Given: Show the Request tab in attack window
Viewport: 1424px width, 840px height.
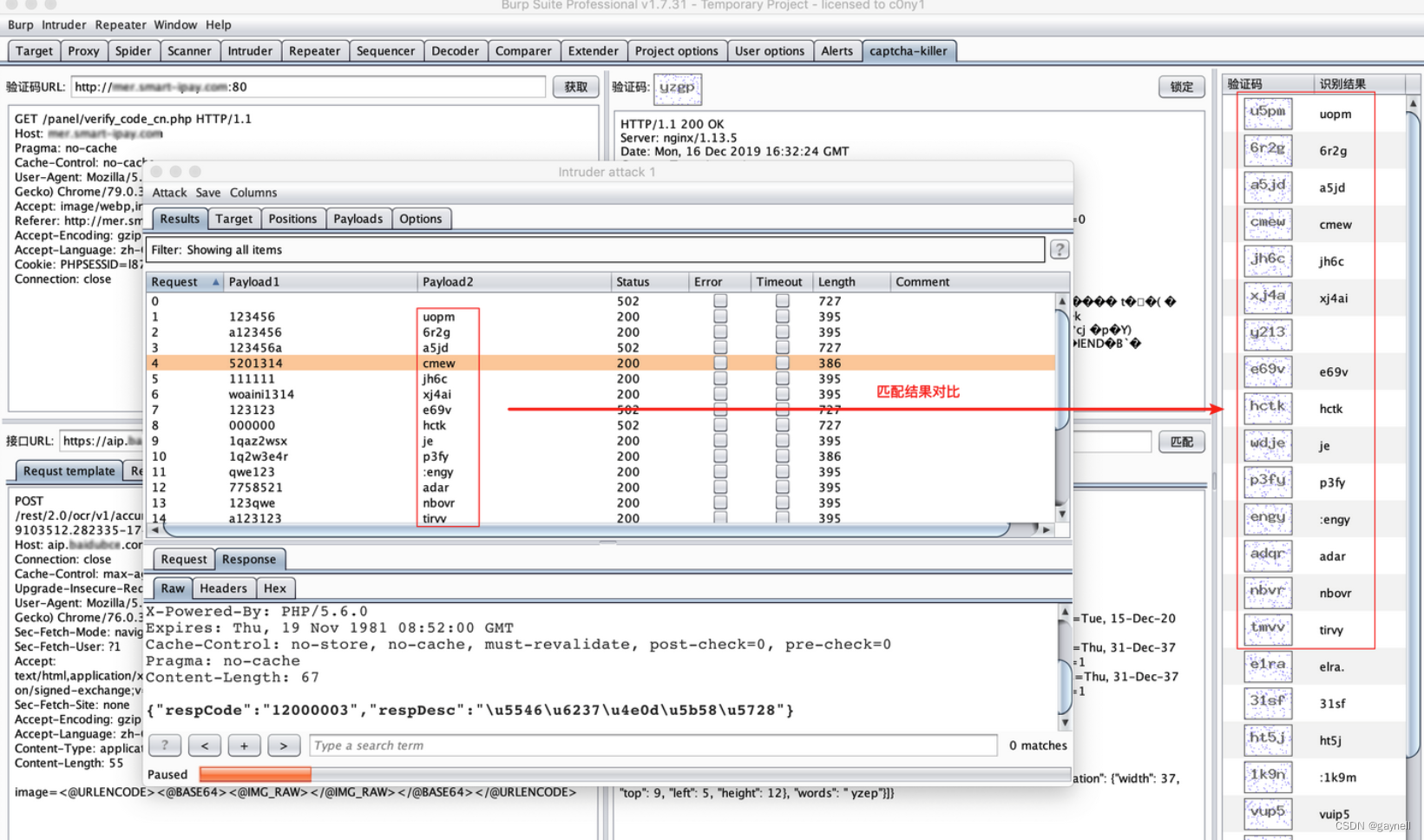Looking at the screenshot, I should pos(183,560).
